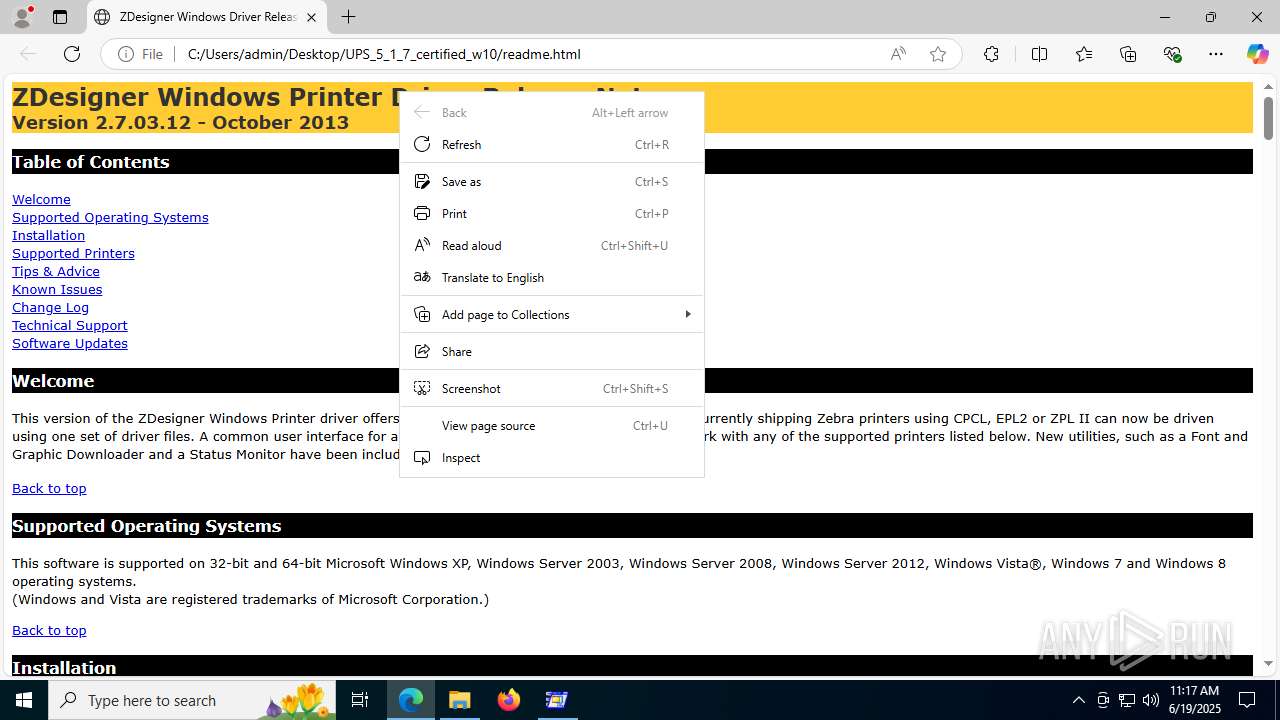Open the tab actions menu icon
Viewport: 1280px width, 720px height.
[60, 17]
